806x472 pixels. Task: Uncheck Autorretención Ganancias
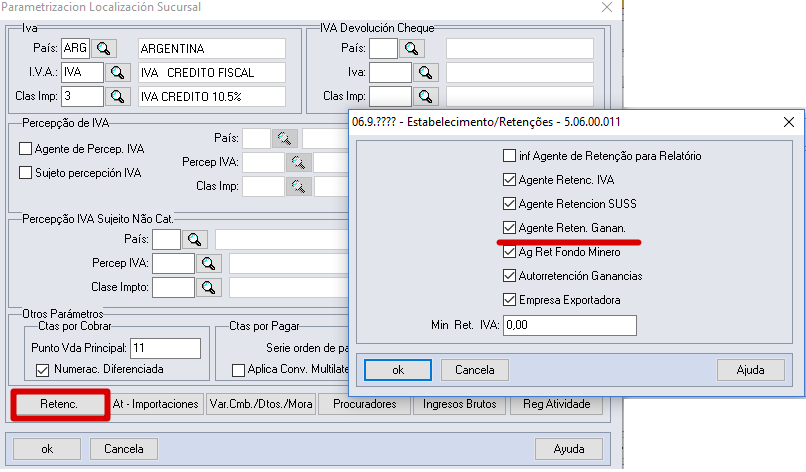click(509, 276)
